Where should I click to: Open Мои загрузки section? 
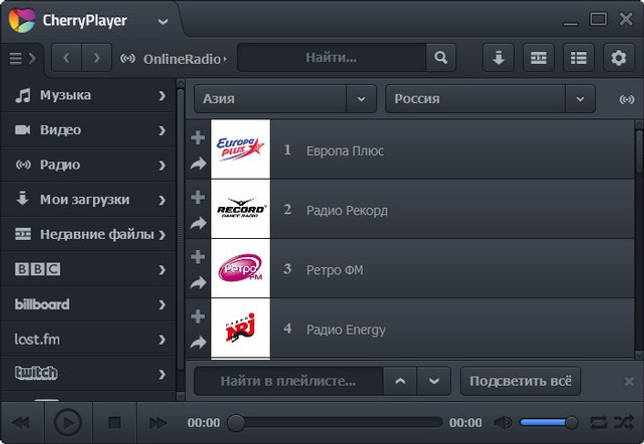pos(88,200)
